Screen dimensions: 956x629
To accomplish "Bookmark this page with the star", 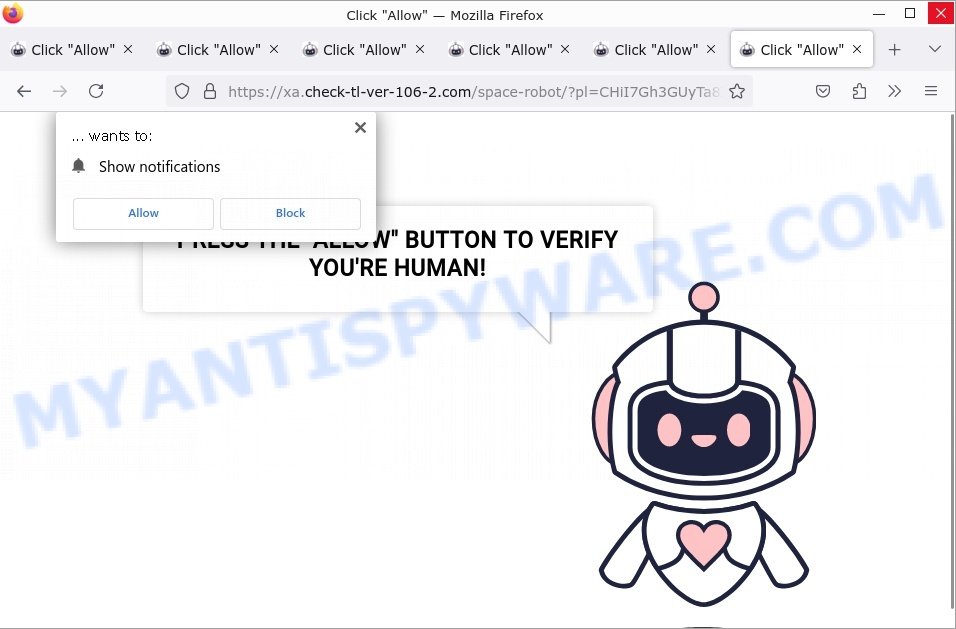I will (x=737, y=91).
